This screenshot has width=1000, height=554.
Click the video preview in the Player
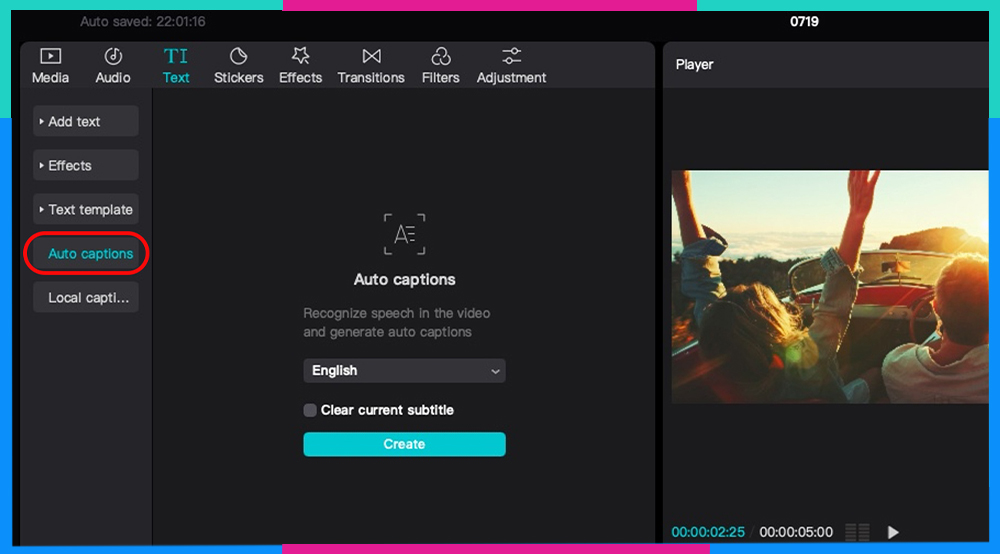point(830,287)
